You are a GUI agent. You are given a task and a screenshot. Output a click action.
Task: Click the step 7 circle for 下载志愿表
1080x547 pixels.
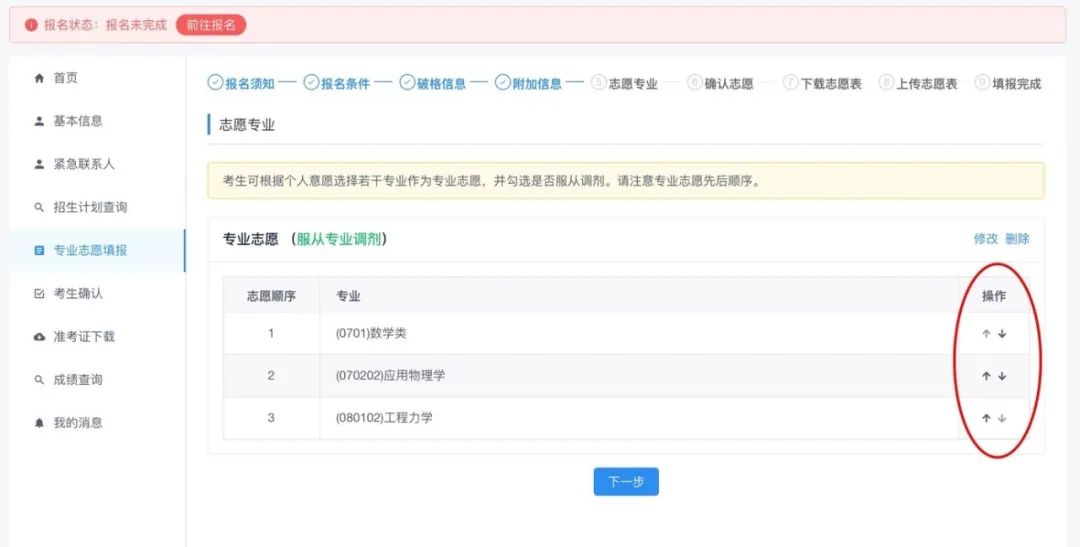790,83
